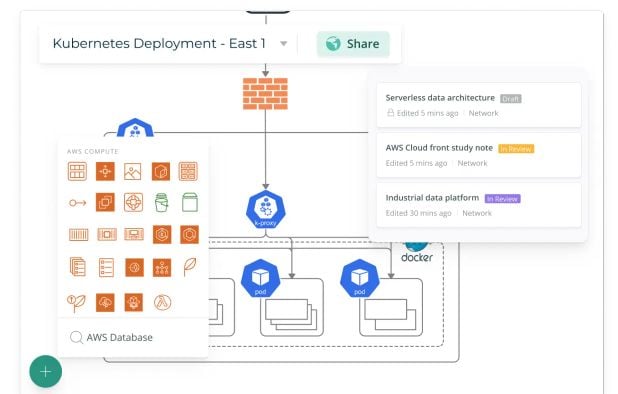Click the Share button
Screen dimensions: 618x394
click(353, 44)
